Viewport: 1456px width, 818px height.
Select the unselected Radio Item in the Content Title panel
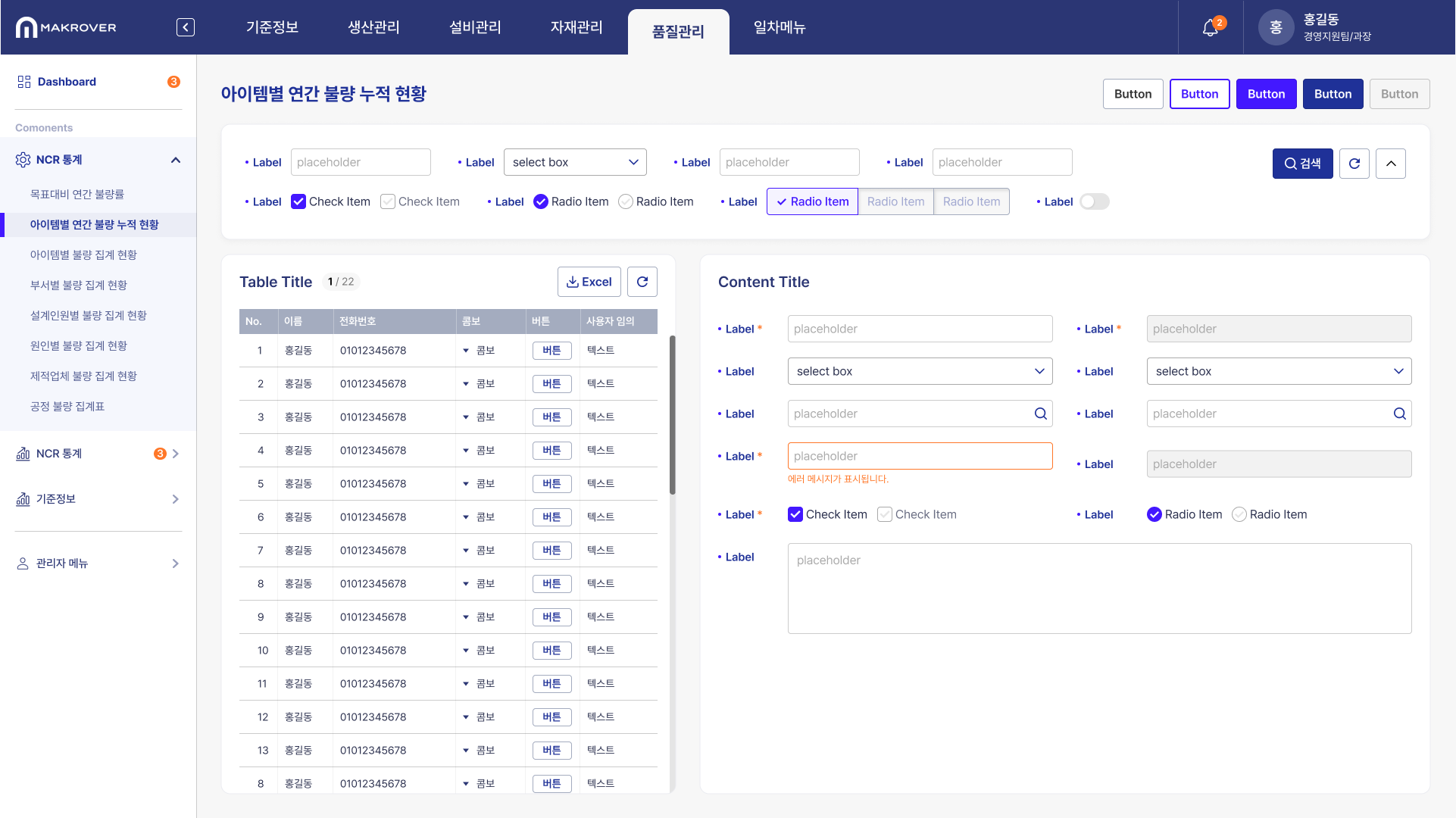[x=1239, y=514]
